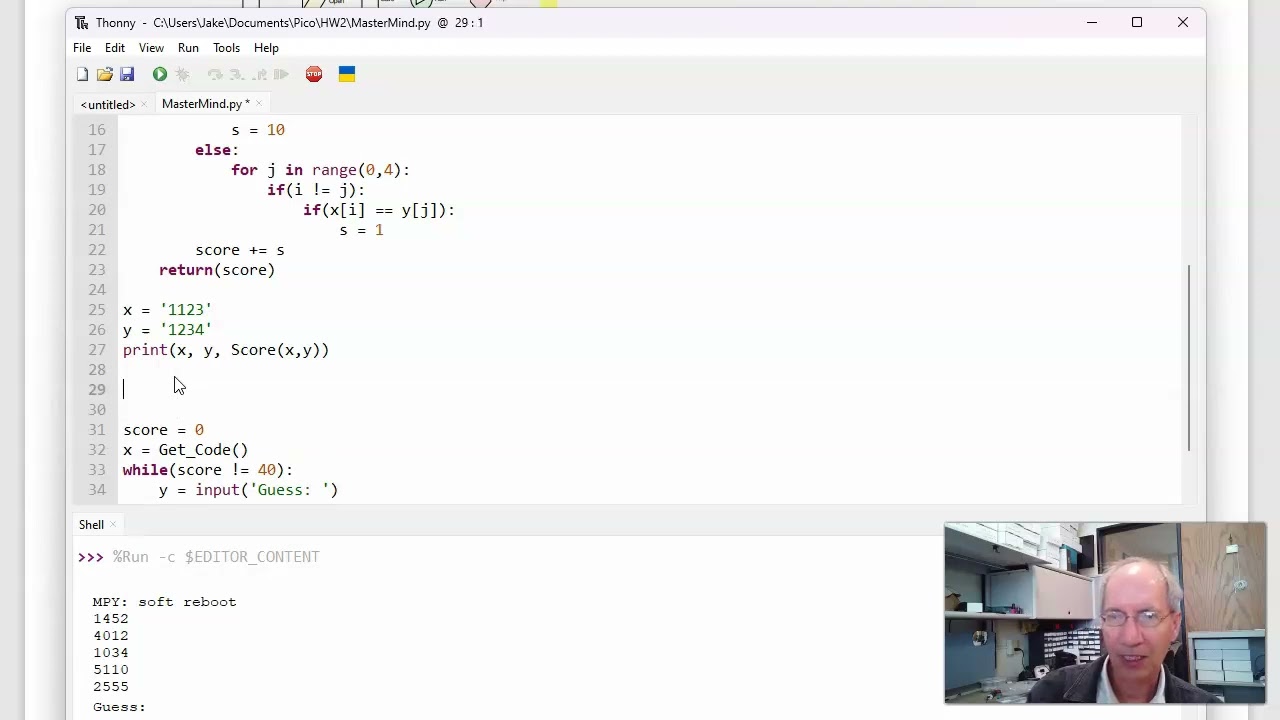Click shell output value 4012

[x=111, y=636]
